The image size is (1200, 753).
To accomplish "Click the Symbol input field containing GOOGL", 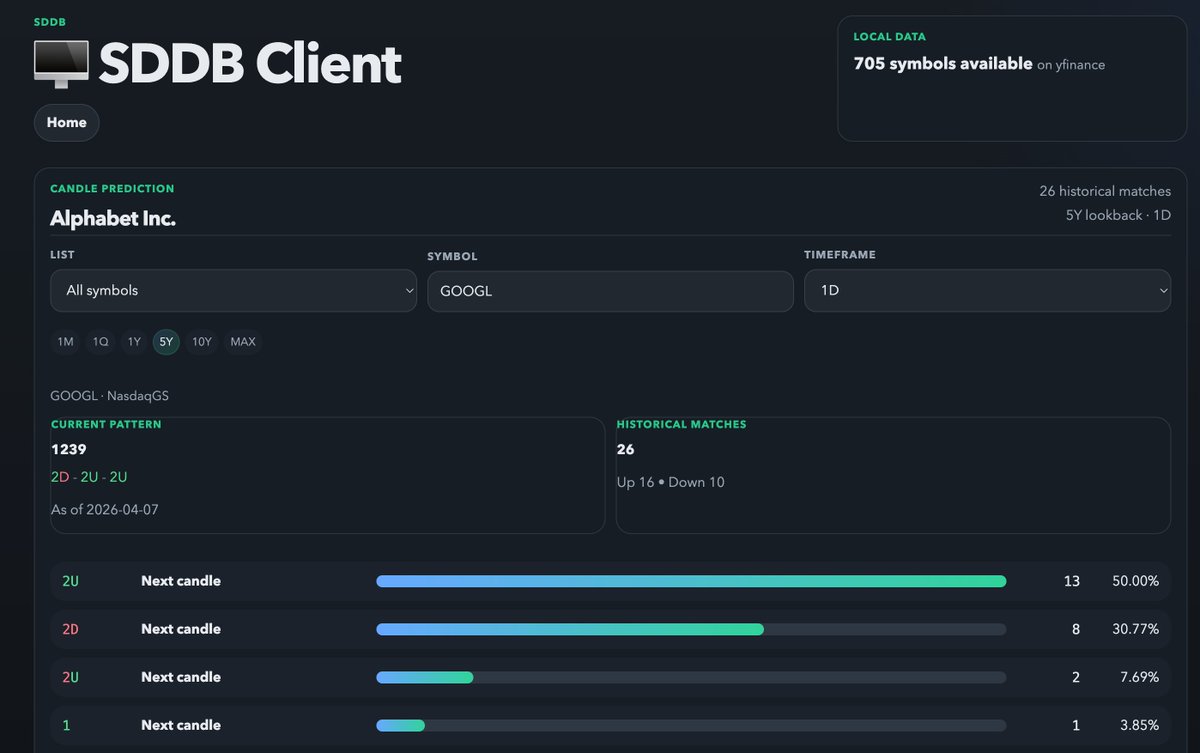I will tap(610, 291).
